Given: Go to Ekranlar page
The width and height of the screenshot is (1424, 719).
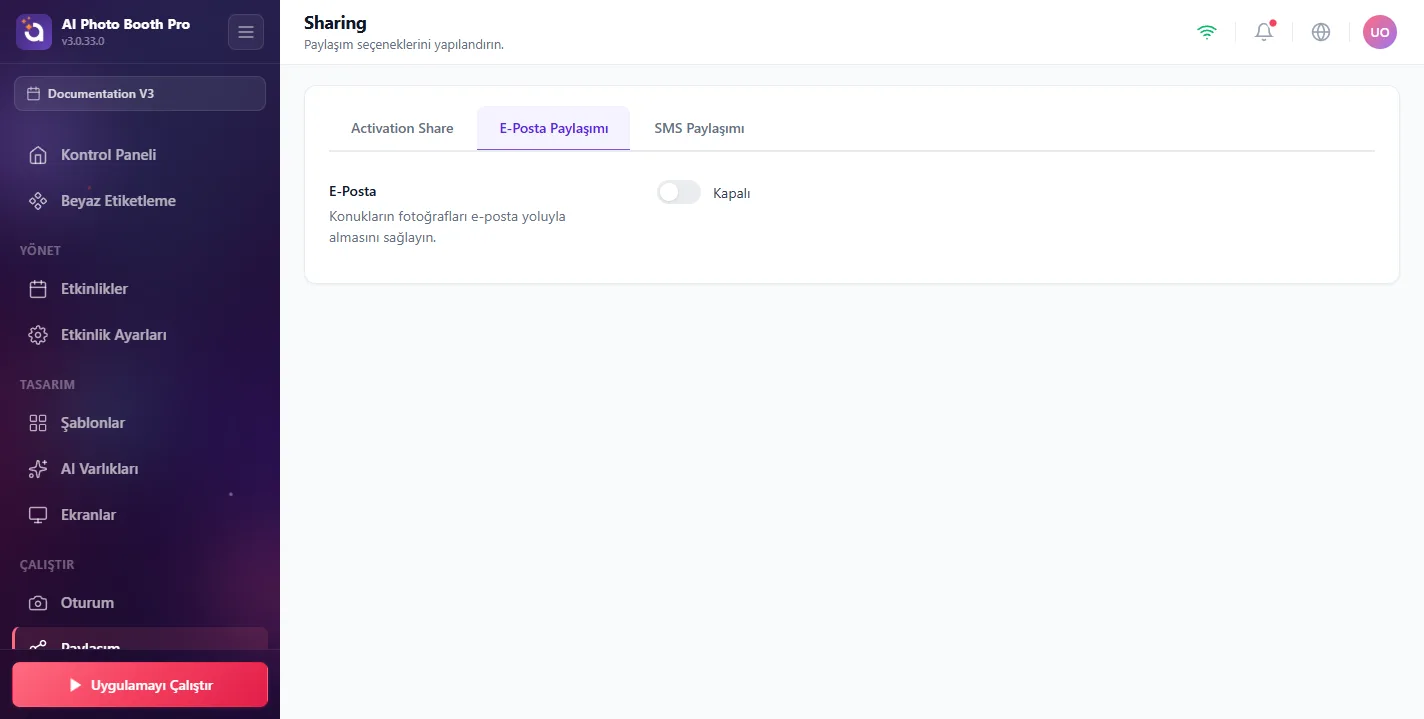Looking at the screenshot, I should click(140, 515).
